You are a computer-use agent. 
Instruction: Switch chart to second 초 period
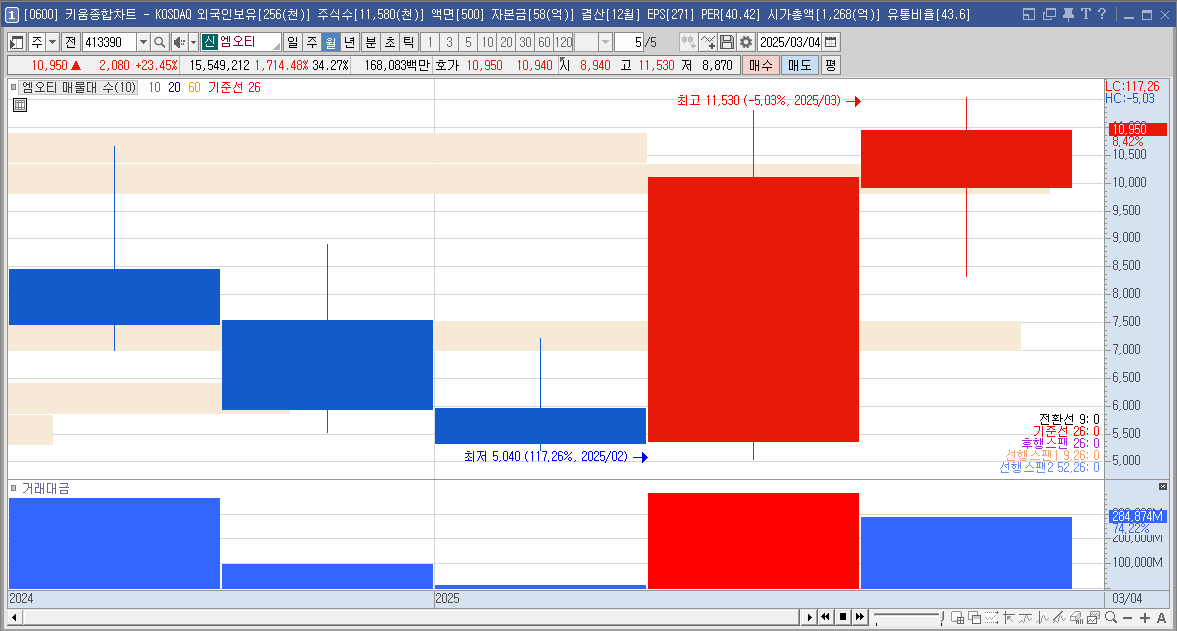pos(390,43)
